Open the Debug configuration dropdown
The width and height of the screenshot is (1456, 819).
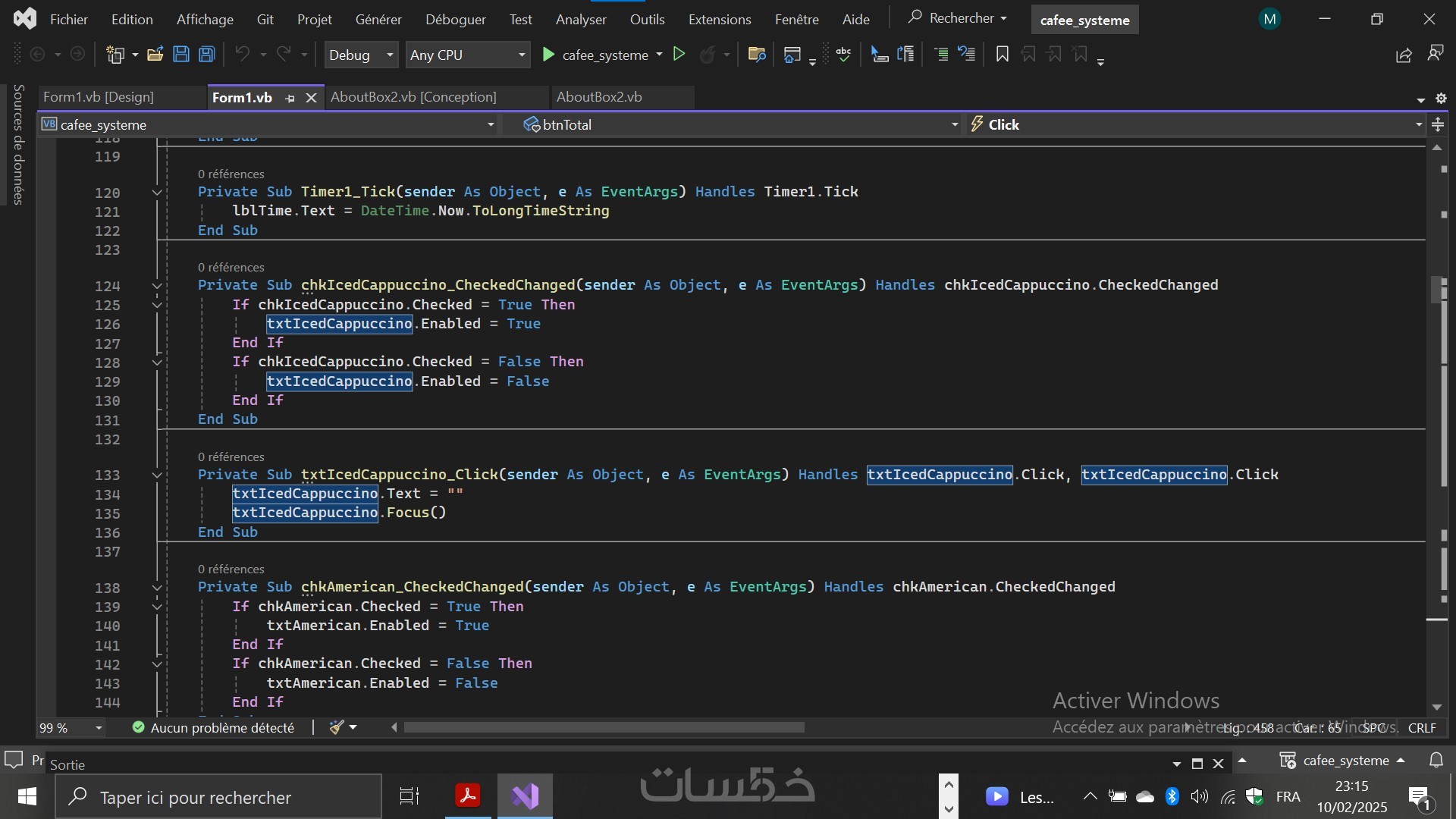click(390, 55)
